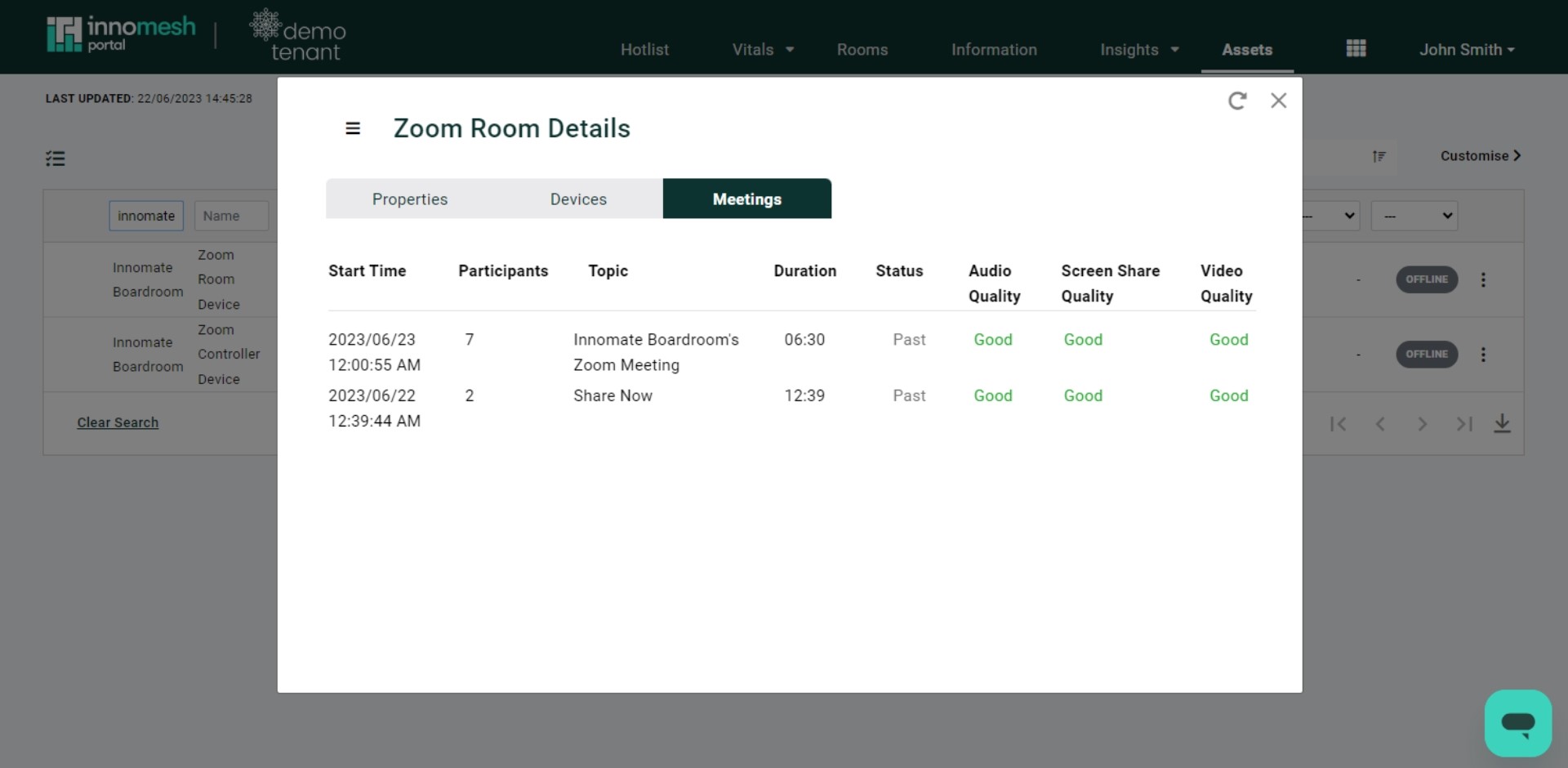Viewport: 1568px width, 768px height.
Task: Click the Share Now meeting topic
Action: pyautogui.click(x=612, y=395)
